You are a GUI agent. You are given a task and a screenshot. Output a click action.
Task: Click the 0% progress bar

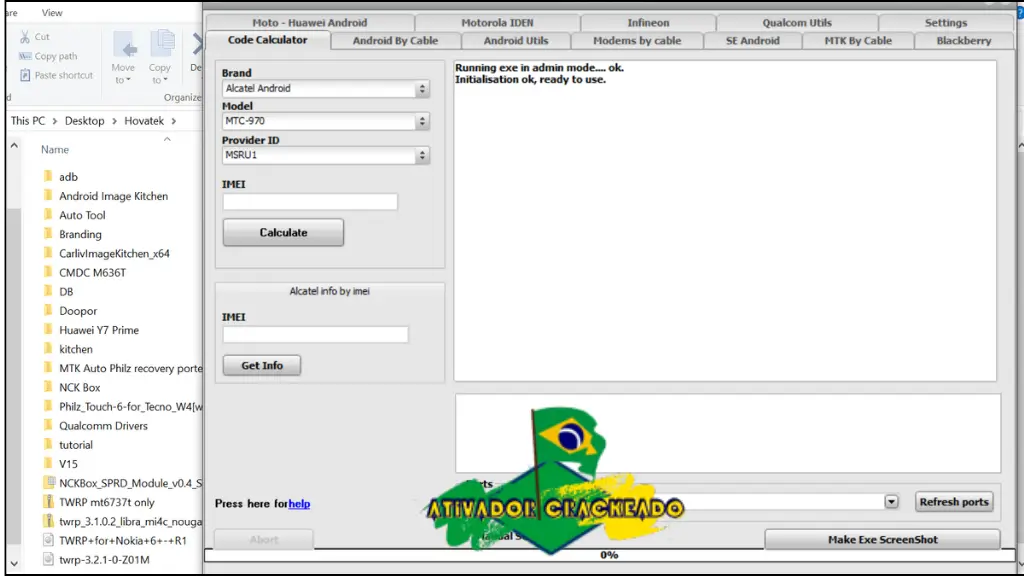609,555
